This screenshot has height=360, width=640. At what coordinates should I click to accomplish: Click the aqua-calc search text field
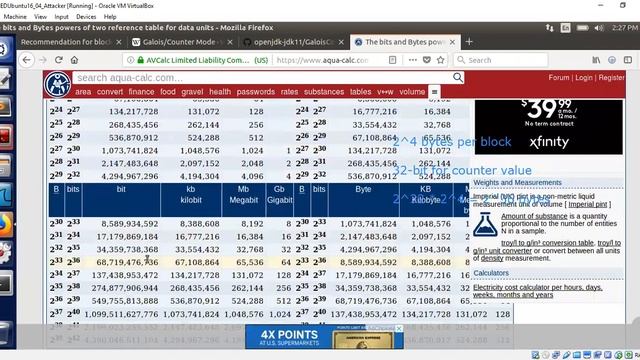click(262, 78)
